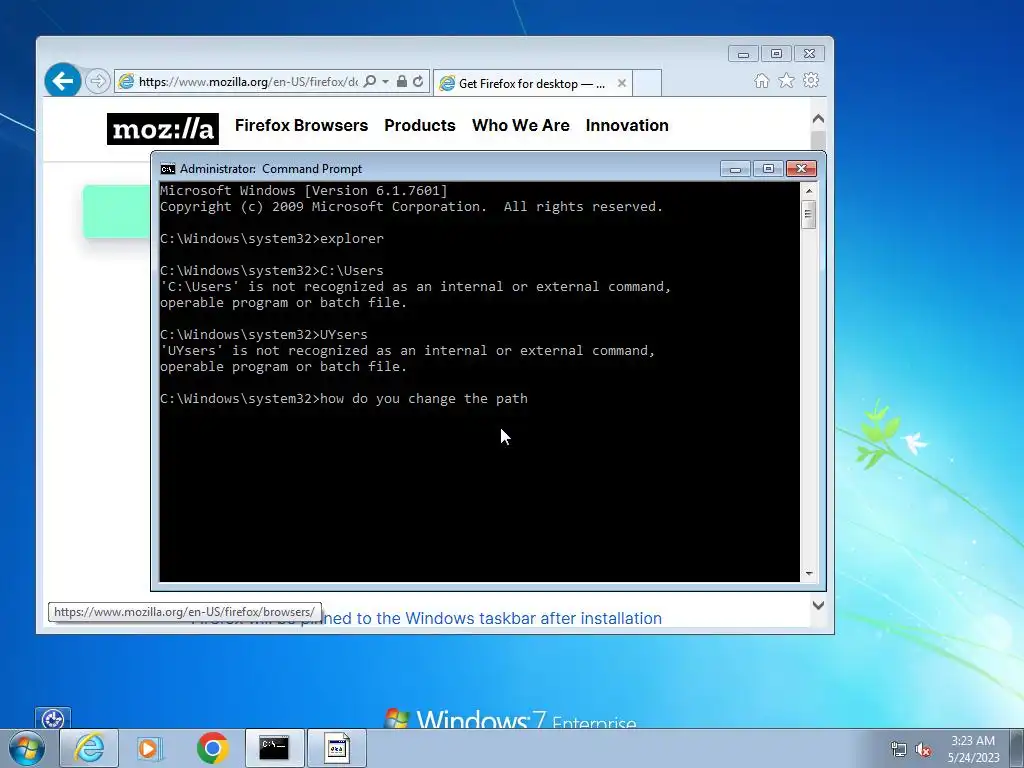Minimize the Internet Explorer window
The image size is (1024, 768).
743,54
